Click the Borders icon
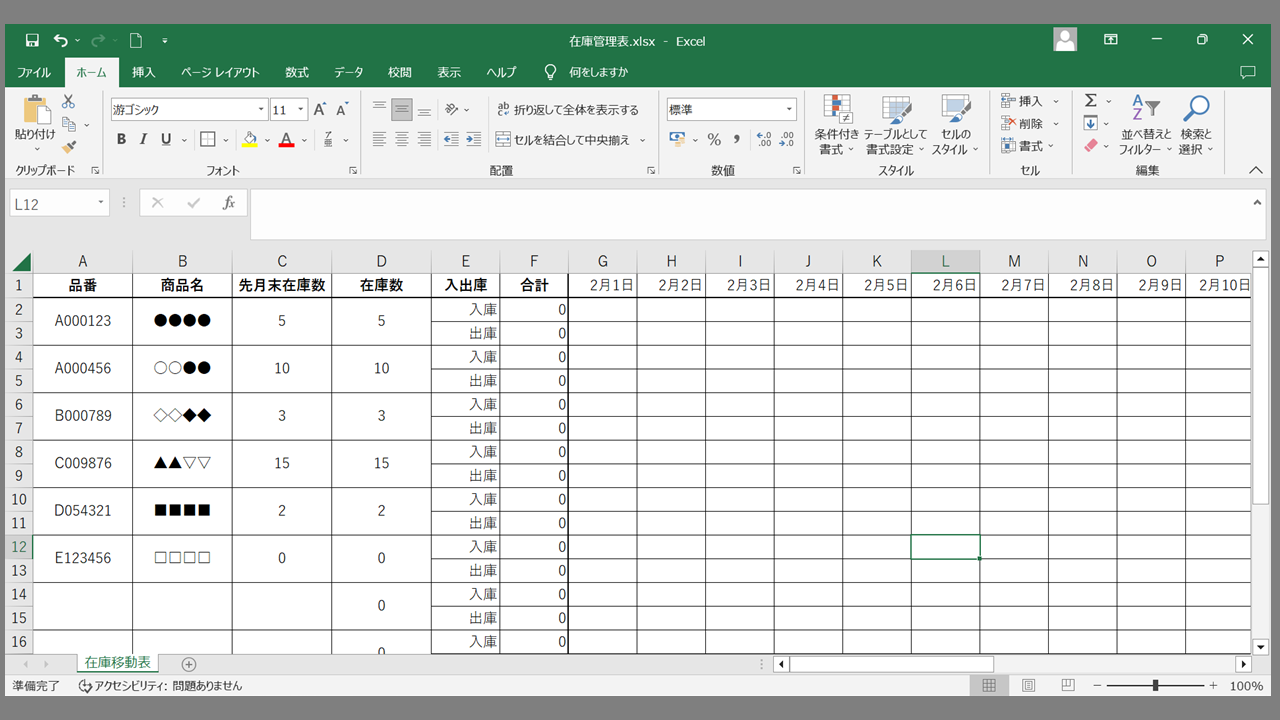The width and height of the screenshot is (1280, 720). [x=207, y=140]
